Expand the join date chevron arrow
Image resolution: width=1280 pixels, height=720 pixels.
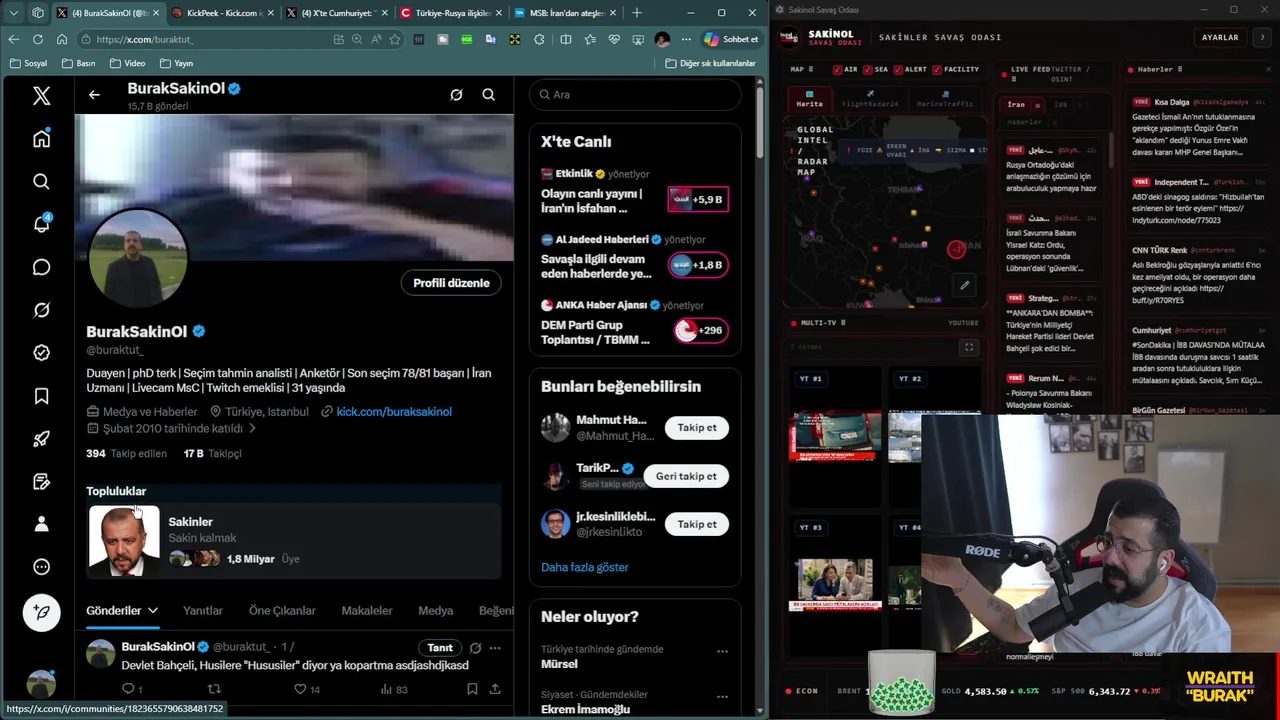click(x=252, y=428)
